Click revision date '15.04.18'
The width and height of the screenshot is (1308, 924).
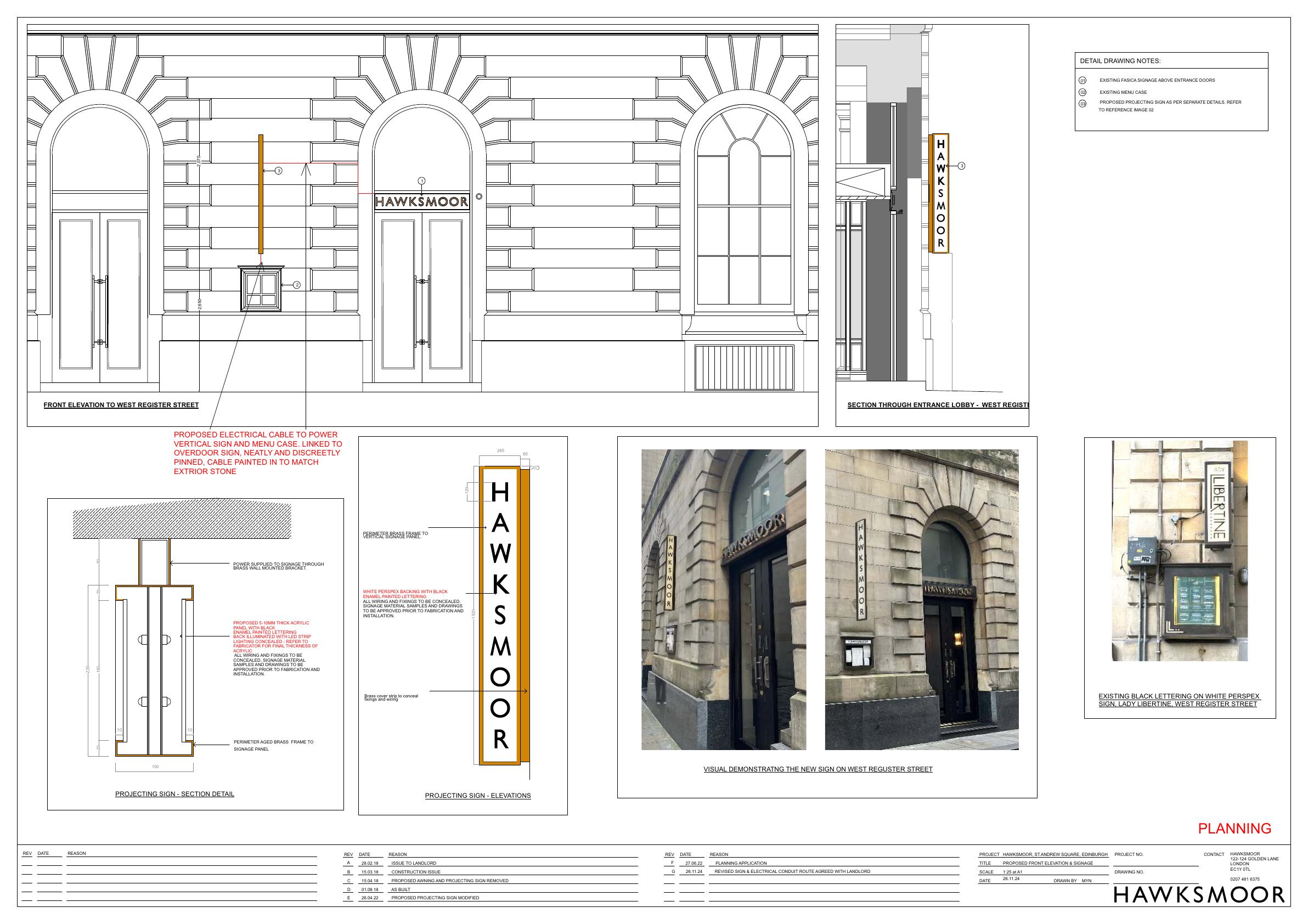click(370, 881)
